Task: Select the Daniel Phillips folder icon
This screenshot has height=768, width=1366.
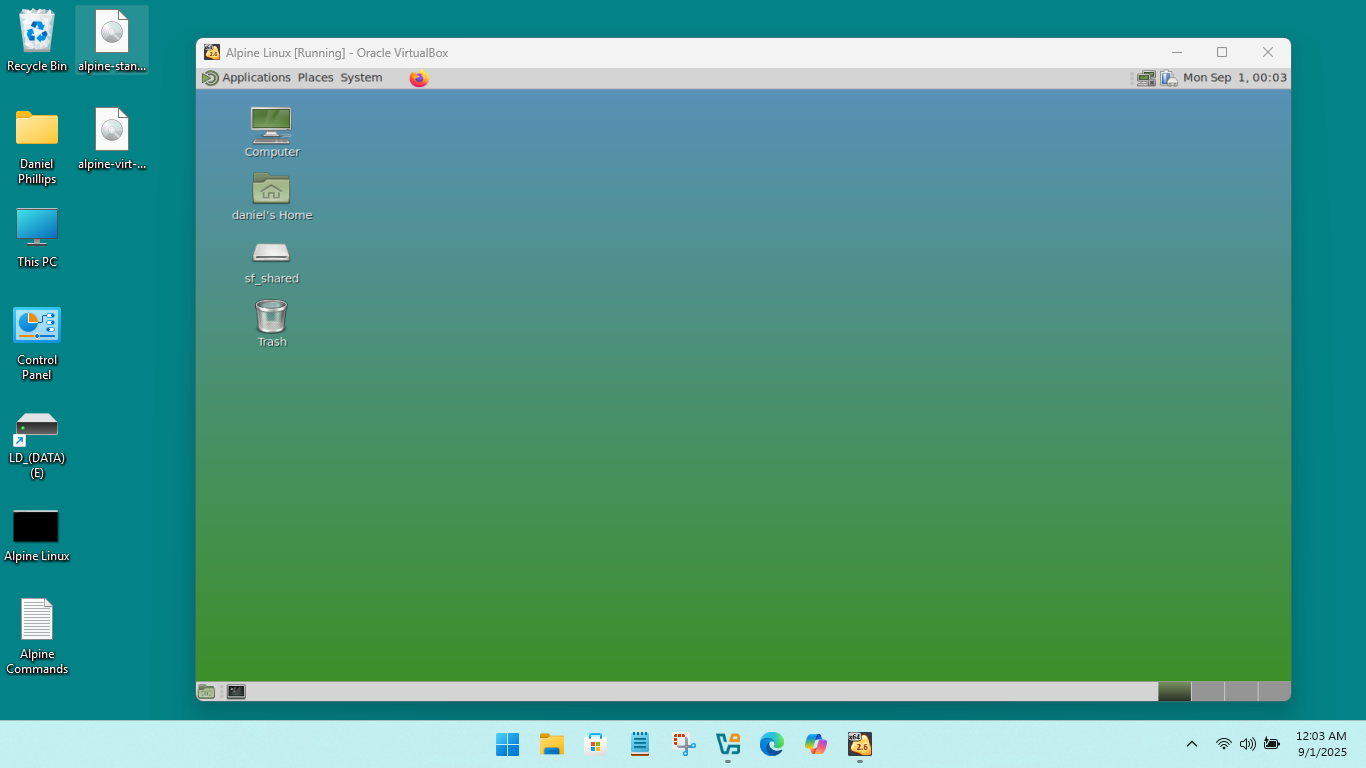Action: pyautogui.click(x=37, y=147)
